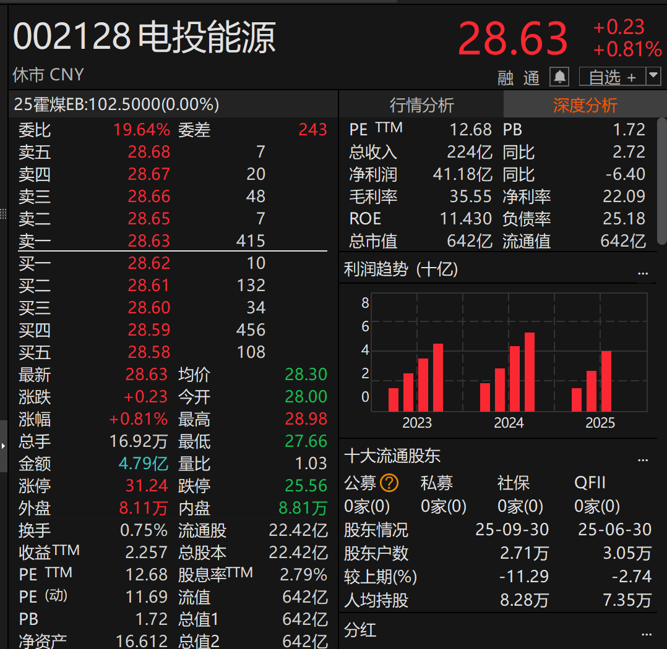Image resolution: width=667 pixels, height=649 pixels.
Task: Click the 融 margin trading tag
Action: coord(507,77)
